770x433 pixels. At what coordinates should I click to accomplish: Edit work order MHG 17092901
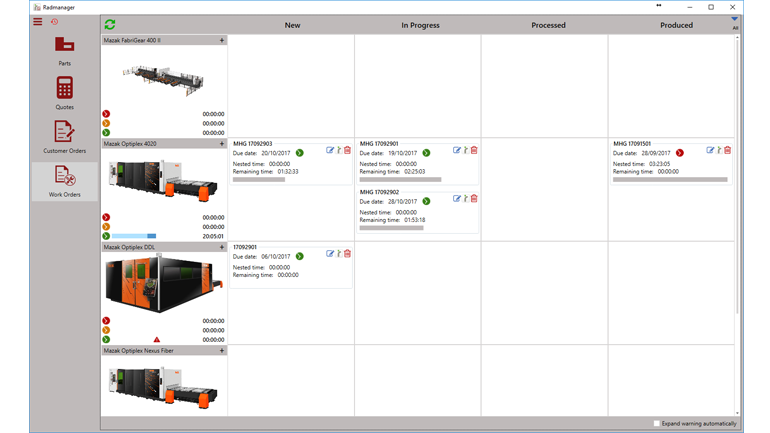[457, 150]
